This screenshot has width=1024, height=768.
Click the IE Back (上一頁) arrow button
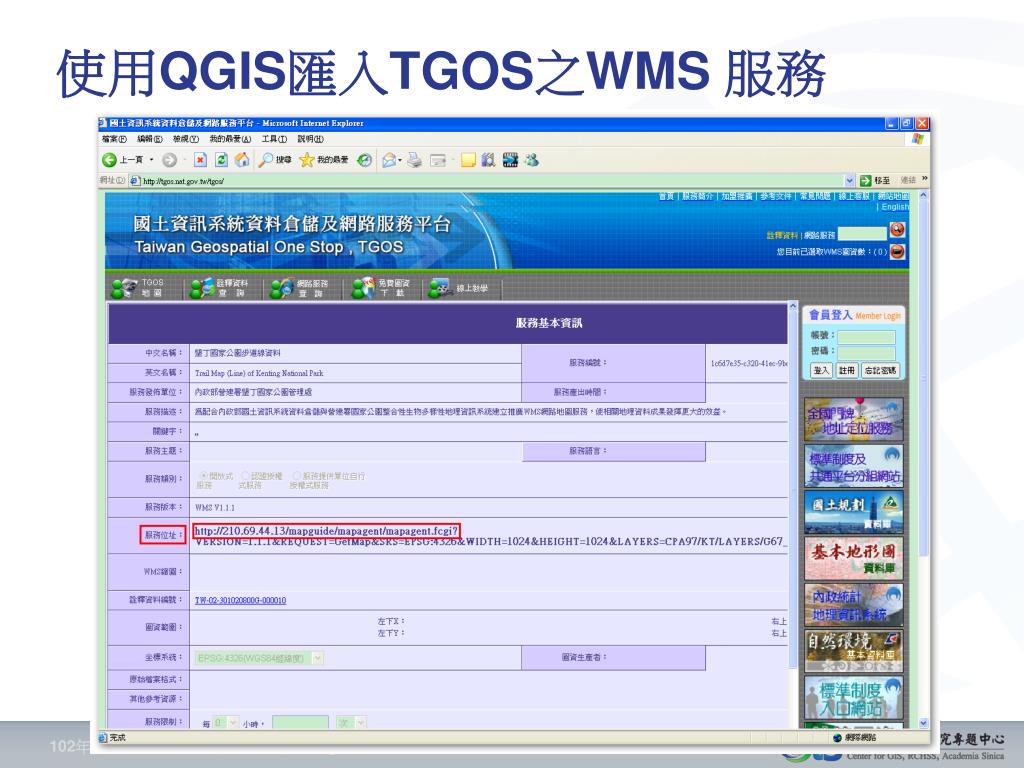click(x=109, y=160)
